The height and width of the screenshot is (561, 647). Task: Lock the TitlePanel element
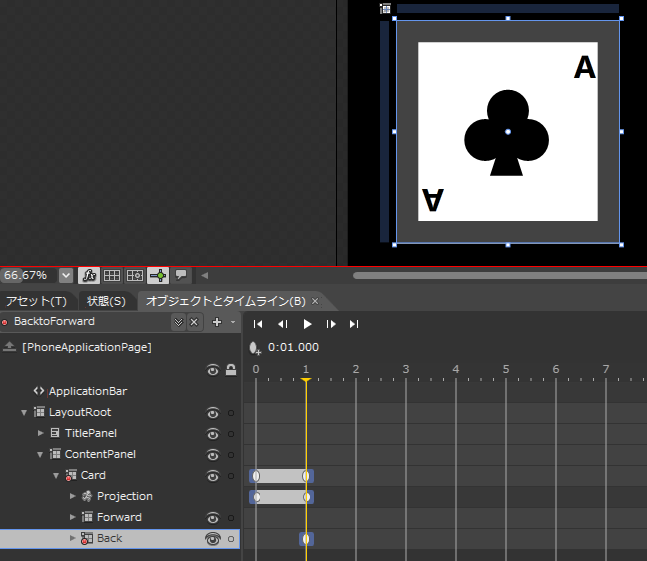pos(231,434)
